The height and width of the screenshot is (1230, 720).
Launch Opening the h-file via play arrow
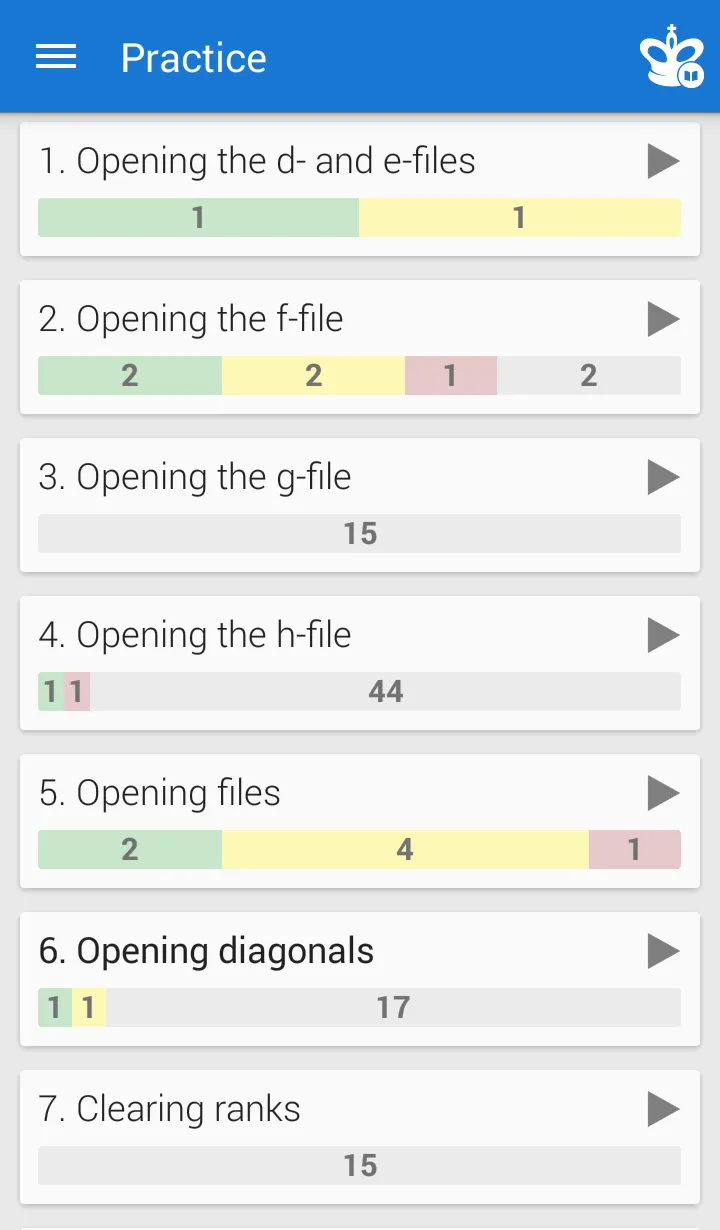tap(663, 635)
